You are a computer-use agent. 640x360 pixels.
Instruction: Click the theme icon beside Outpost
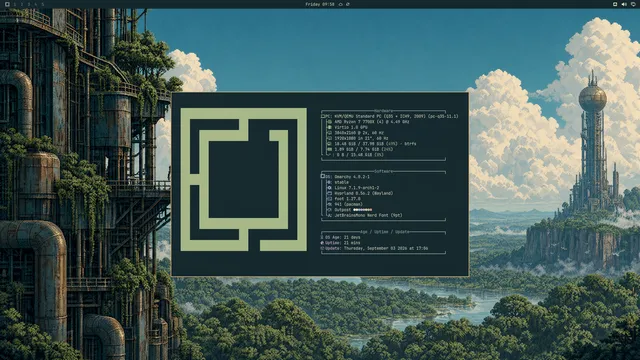[x=329, y=210]
